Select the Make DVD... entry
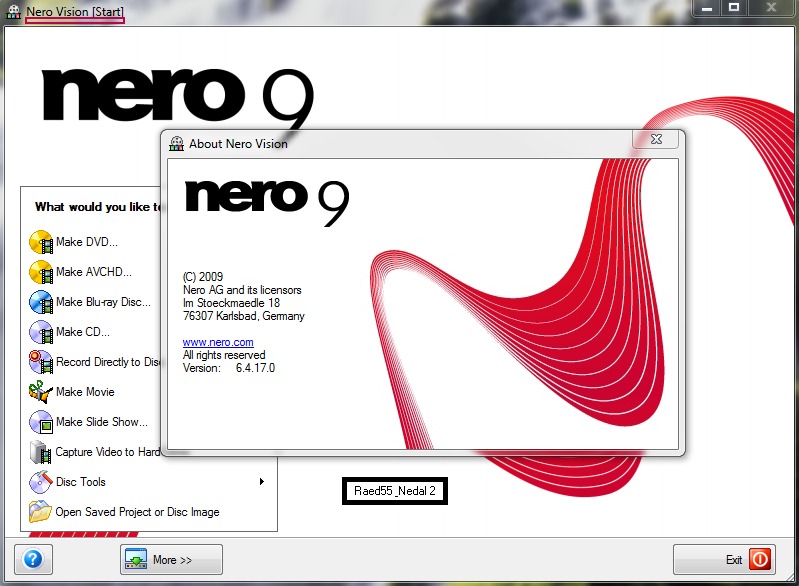This screenshot has width=799, height=586. (87, 242)
